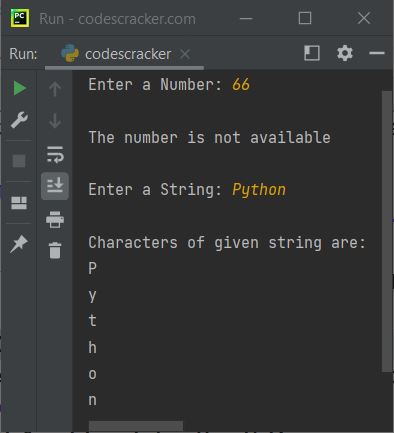Click the Stop process square icon
This screenshot has width=394, height=433.
19,161
